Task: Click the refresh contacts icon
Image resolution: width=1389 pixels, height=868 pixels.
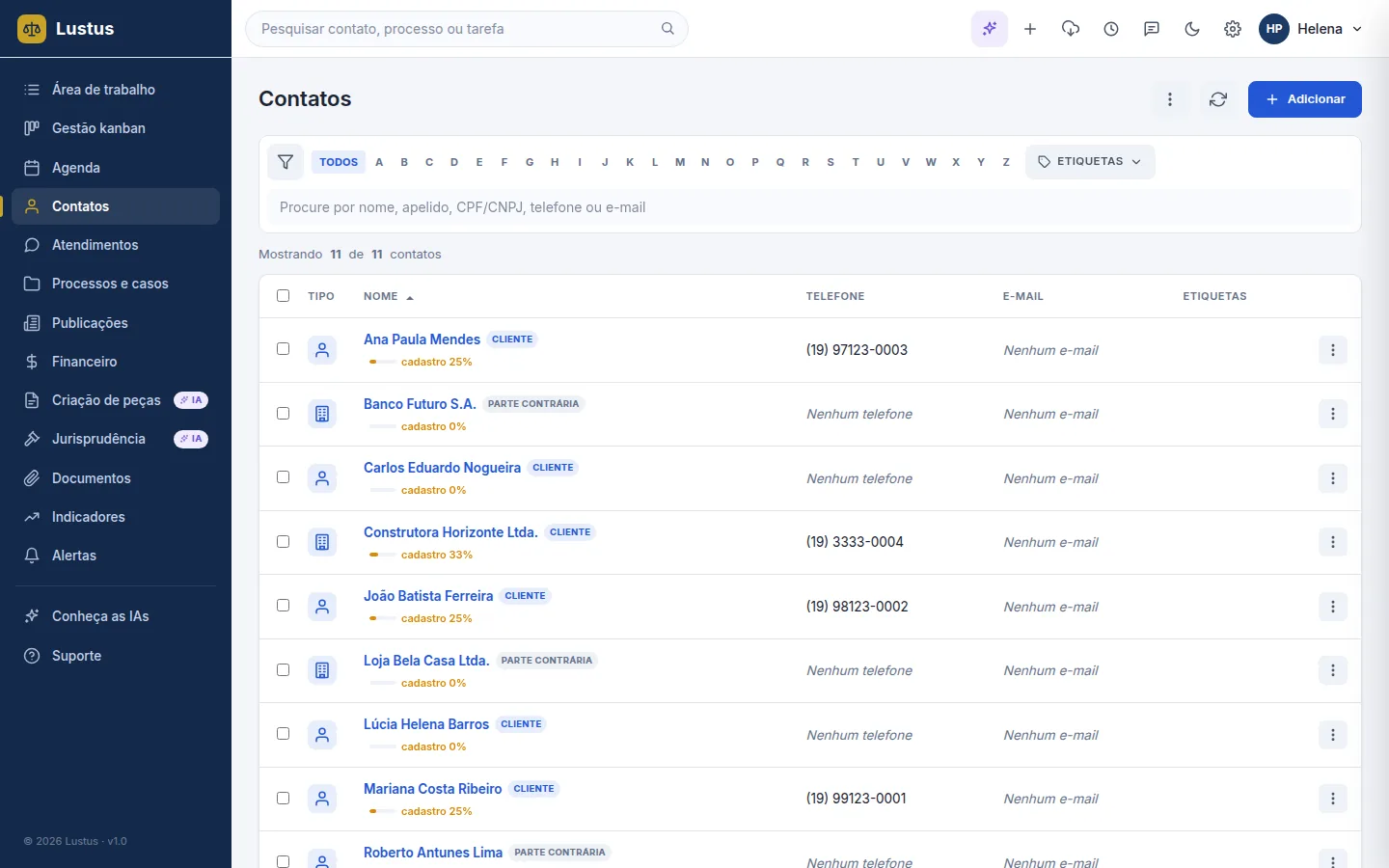Action: point(1218,99)
